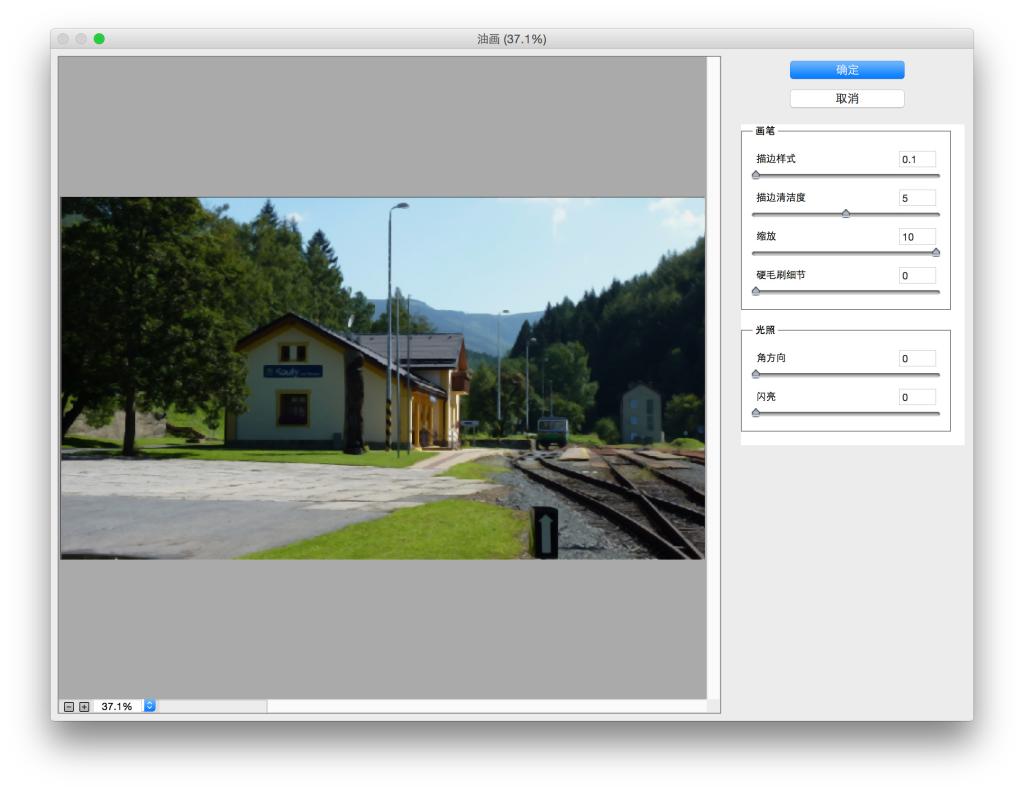Click the zoom in plus icon
The height and width of the screenshot is (793, 1024).
pos(84,706)
